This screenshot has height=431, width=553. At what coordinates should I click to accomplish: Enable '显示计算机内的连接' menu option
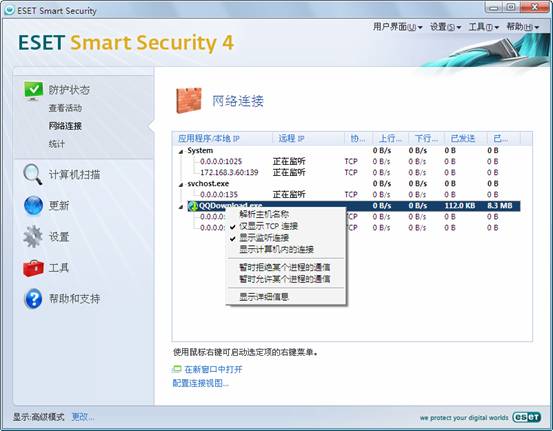(x=276, y=249)
